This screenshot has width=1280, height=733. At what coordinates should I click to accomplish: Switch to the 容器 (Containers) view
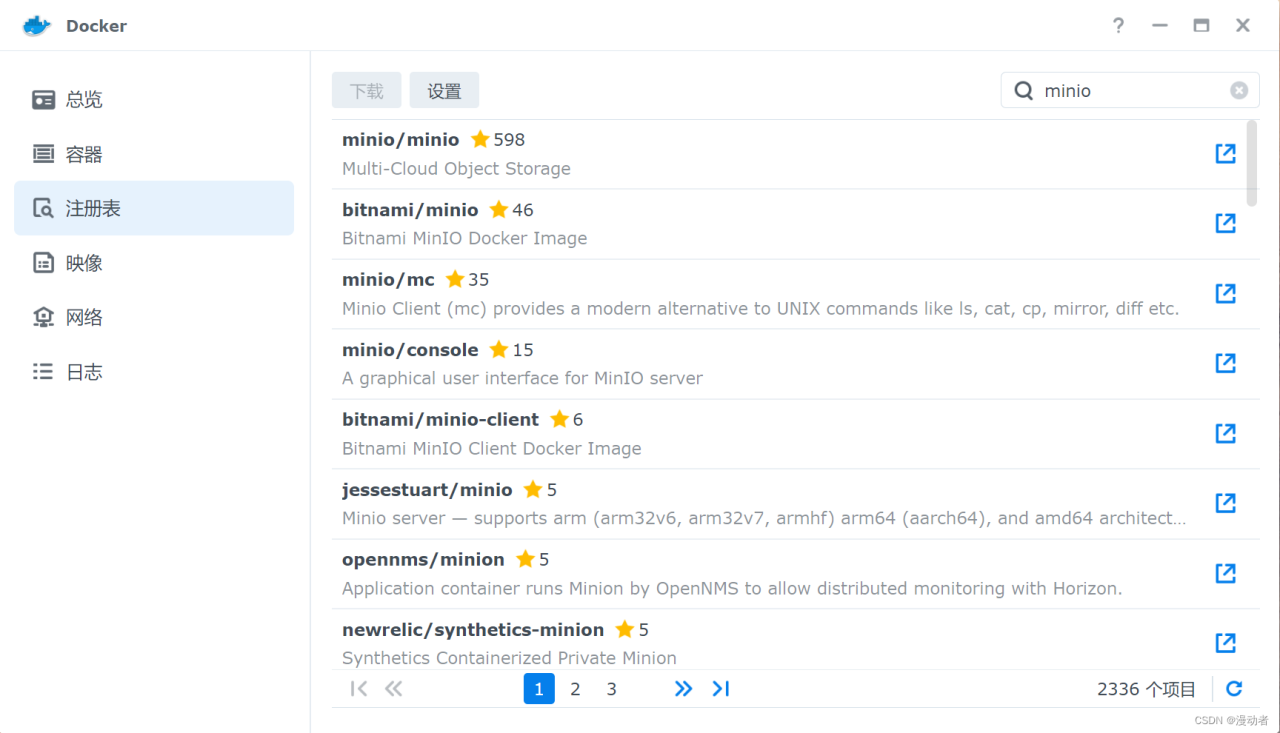coord(84,153)
